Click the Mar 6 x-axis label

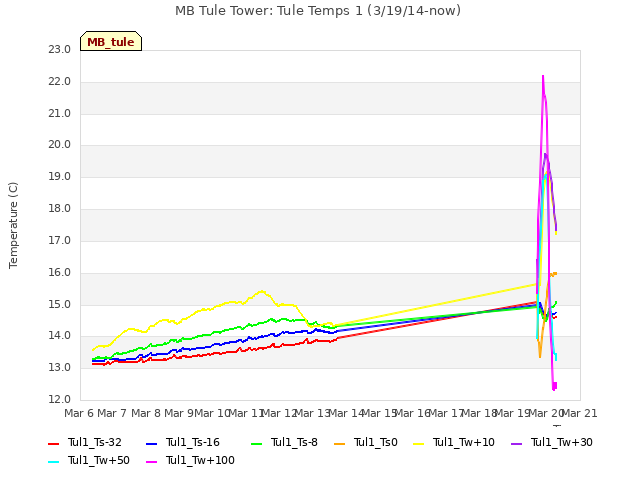[79, 413]
